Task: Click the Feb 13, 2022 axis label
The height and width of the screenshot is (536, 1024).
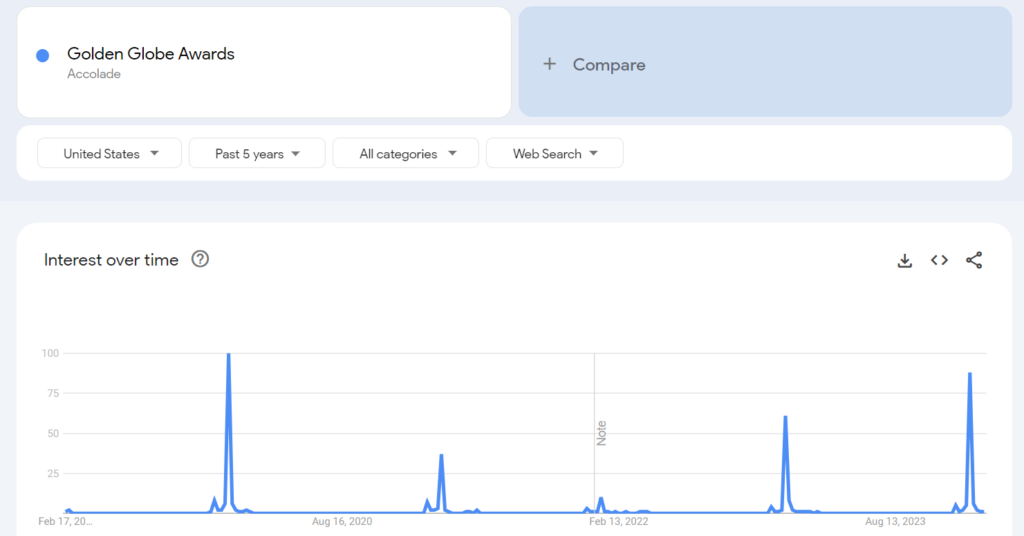Action: [618, 521]
